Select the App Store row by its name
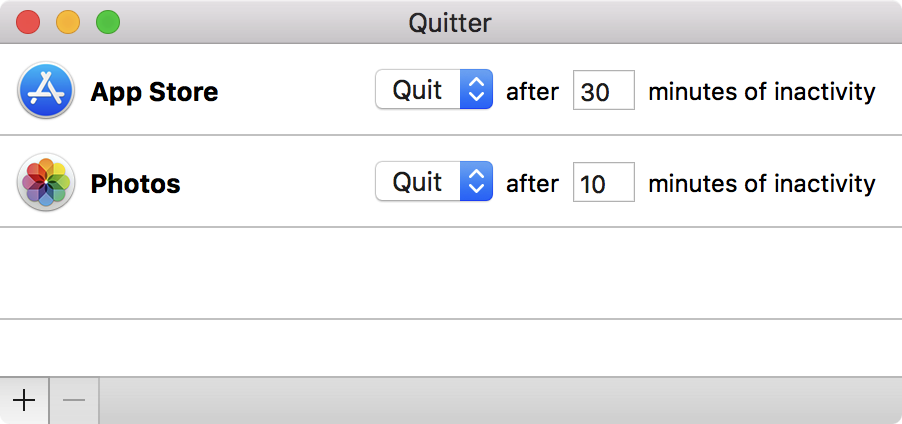The height and width of the screenshot is (424, 902). pos(154,92)
